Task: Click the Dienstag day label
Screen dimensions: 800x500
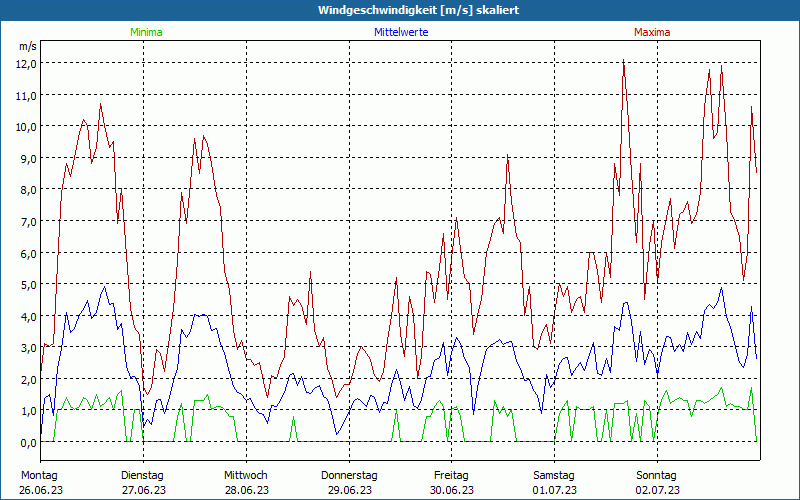Action: click(142, 475)
